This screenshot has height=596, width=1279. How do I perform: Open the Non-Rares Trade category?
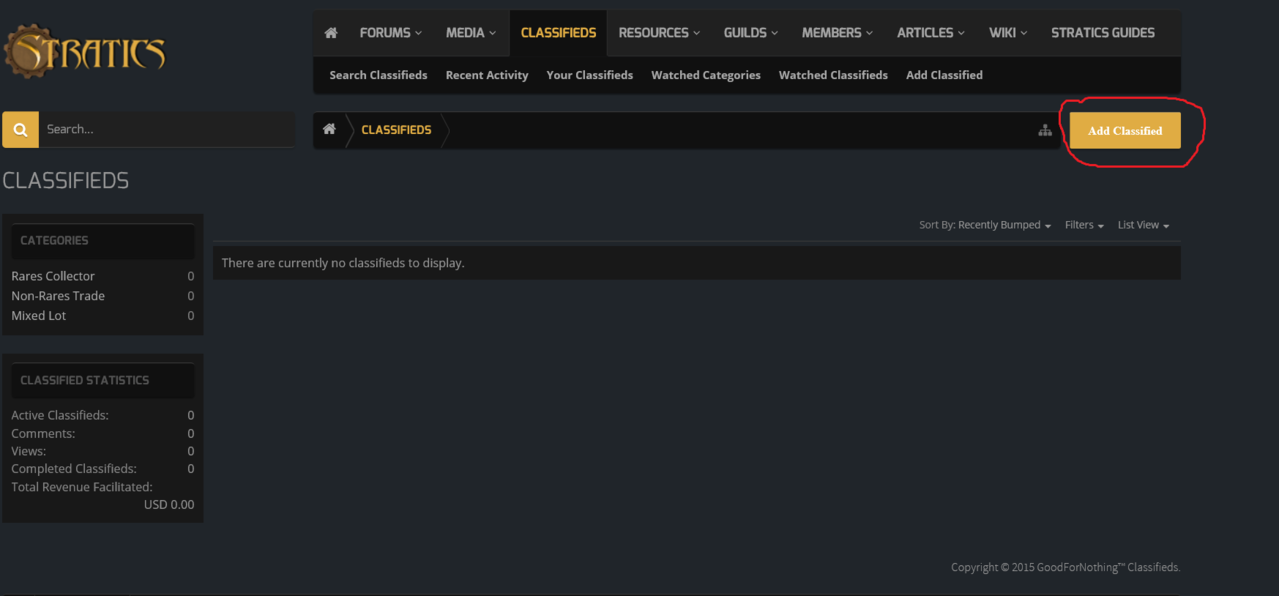(x=58, y=296)
